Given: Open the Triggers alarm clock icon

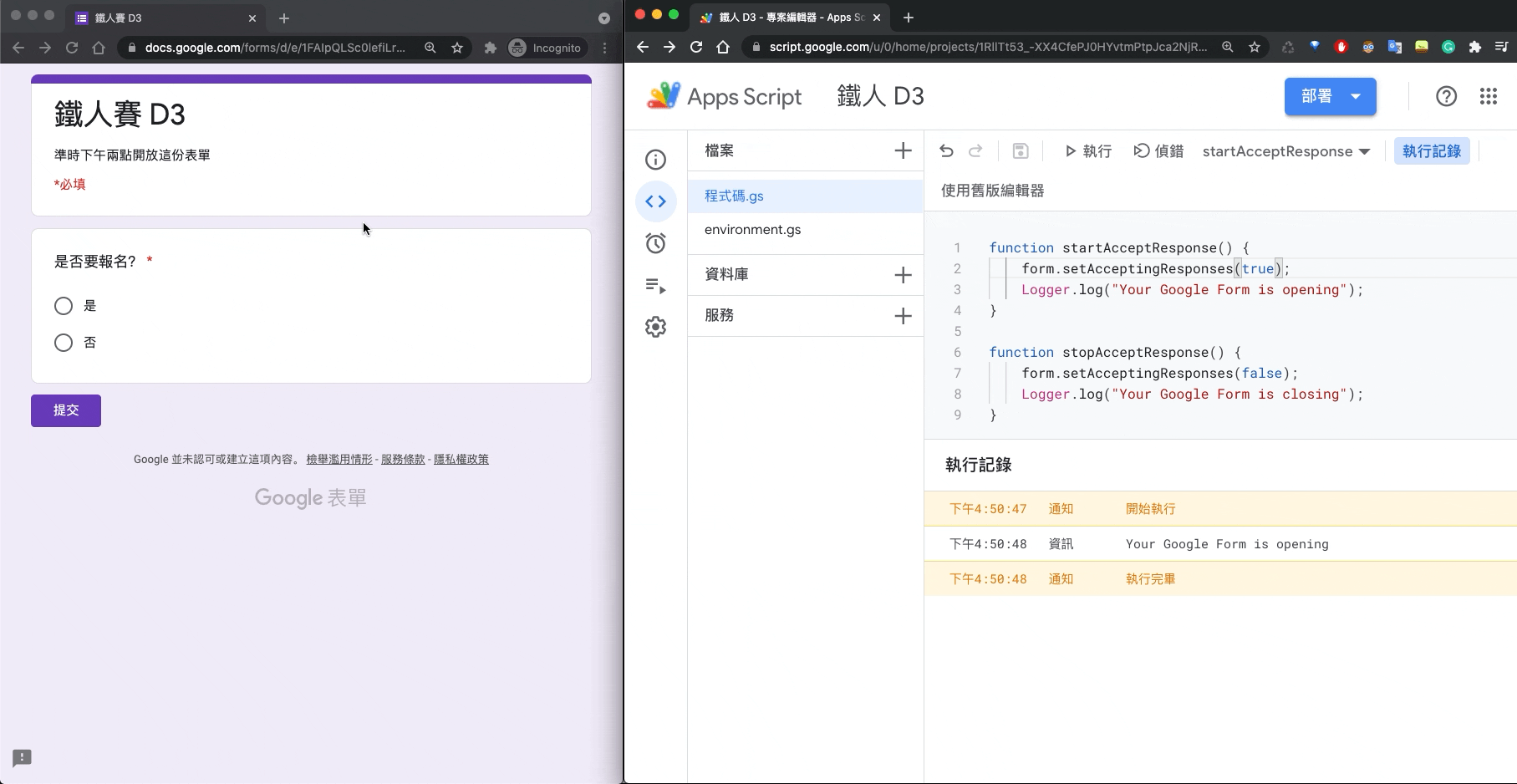Looking at the screenshot, I should [656, 243].
